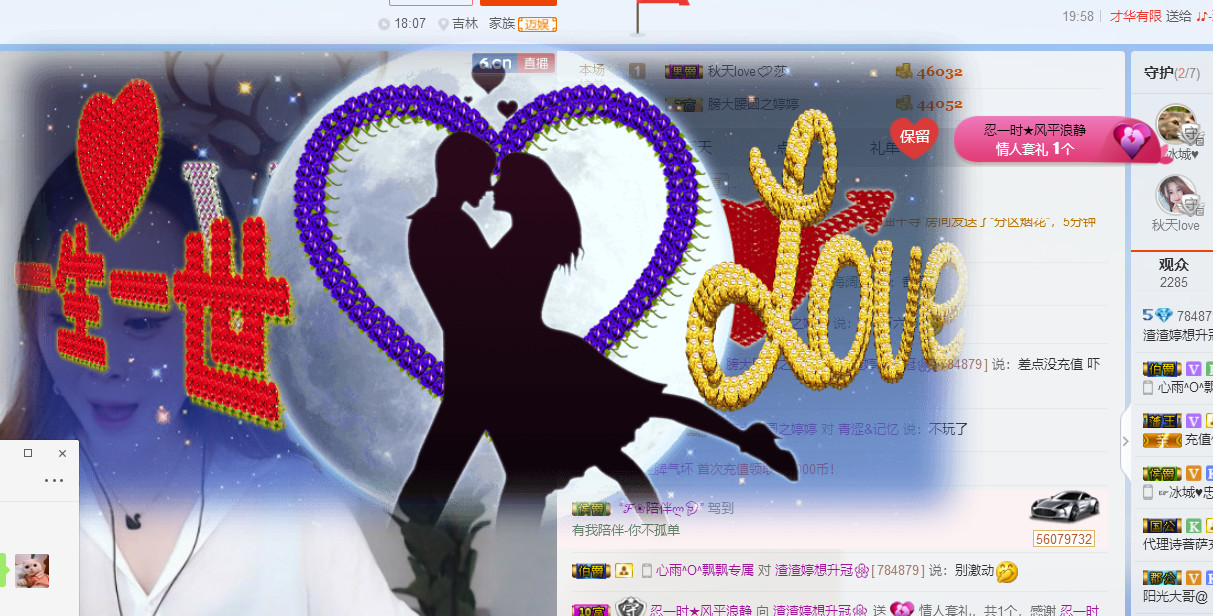Click the phone icon beside 心雨 in chat
1213x616 pixels.
pyautogui.click(x=647, y=570)
